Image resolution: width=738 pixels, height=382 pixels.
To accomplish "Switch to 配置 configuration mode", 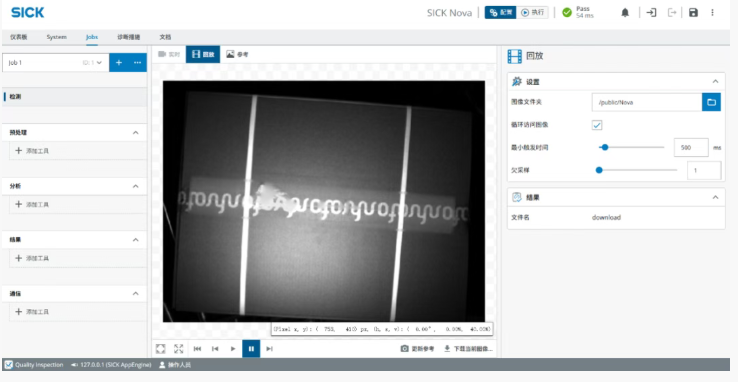I will tap(501, 13).
